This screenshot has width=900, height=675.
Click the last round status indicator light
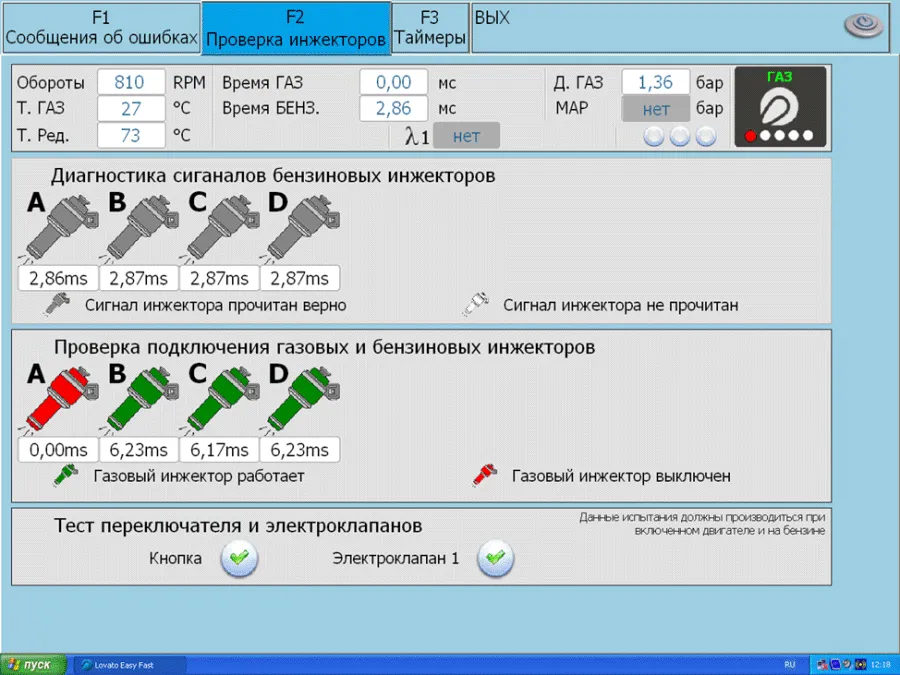point(706,137)
